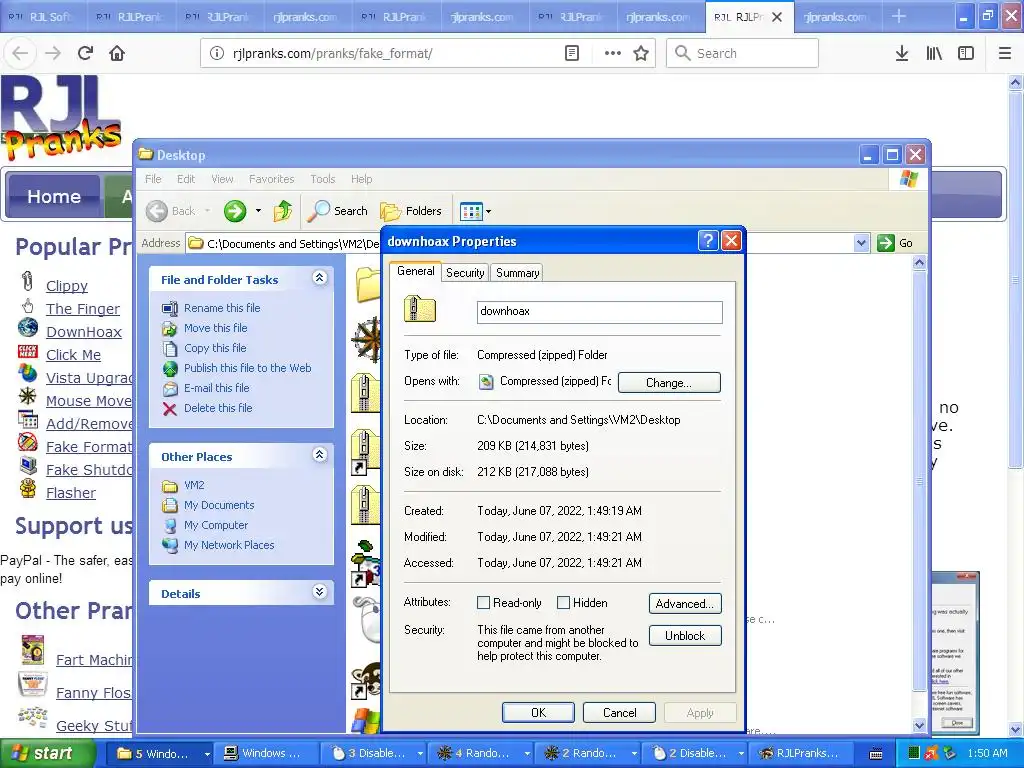Image resolution: width=1024 pixels, height=768 pixels.
Task: Click Advanced... attributes button
Action: pyautogui.click(x=684, y=603)
